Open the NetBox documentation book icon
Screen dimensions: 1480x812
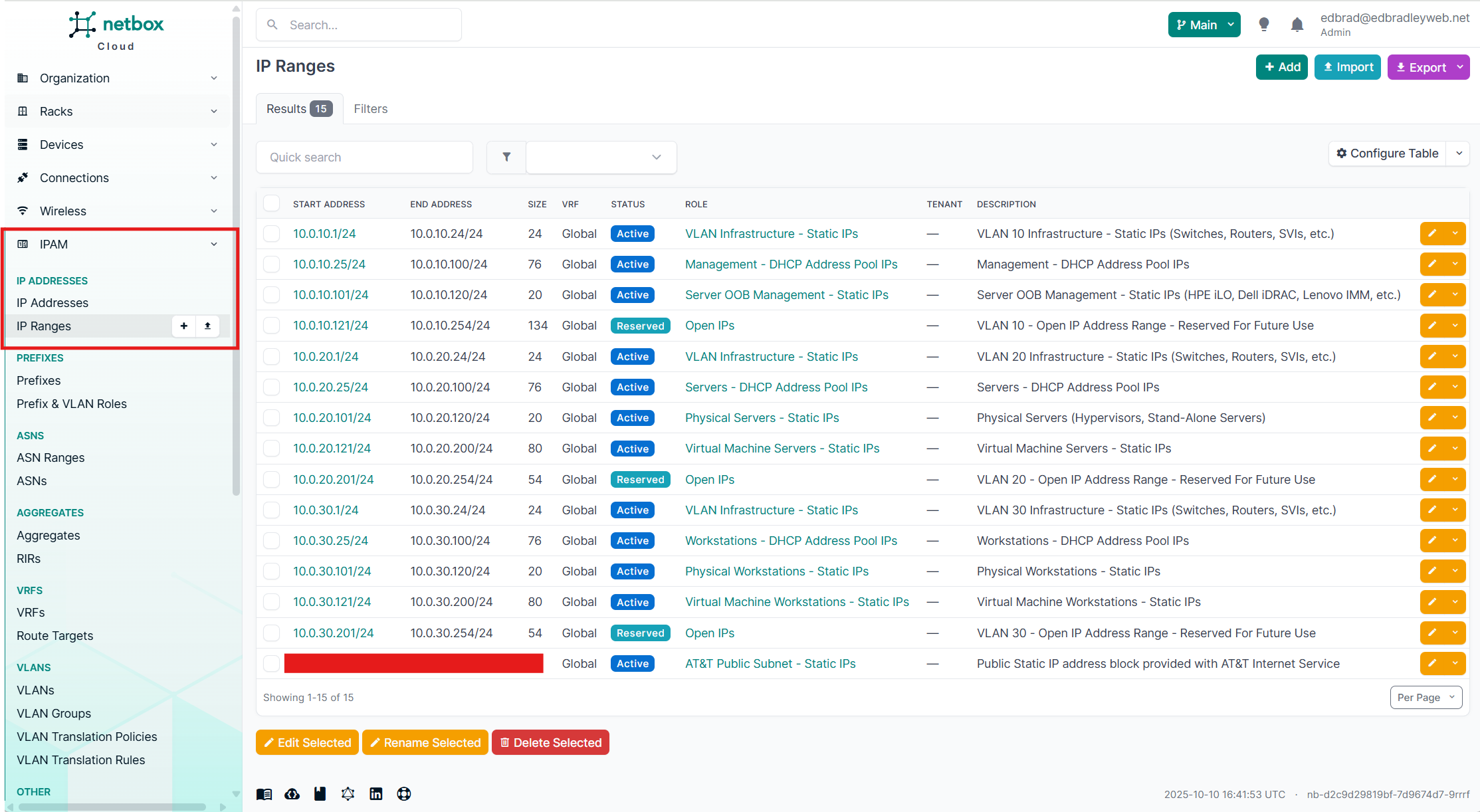[x=264, y=794]
